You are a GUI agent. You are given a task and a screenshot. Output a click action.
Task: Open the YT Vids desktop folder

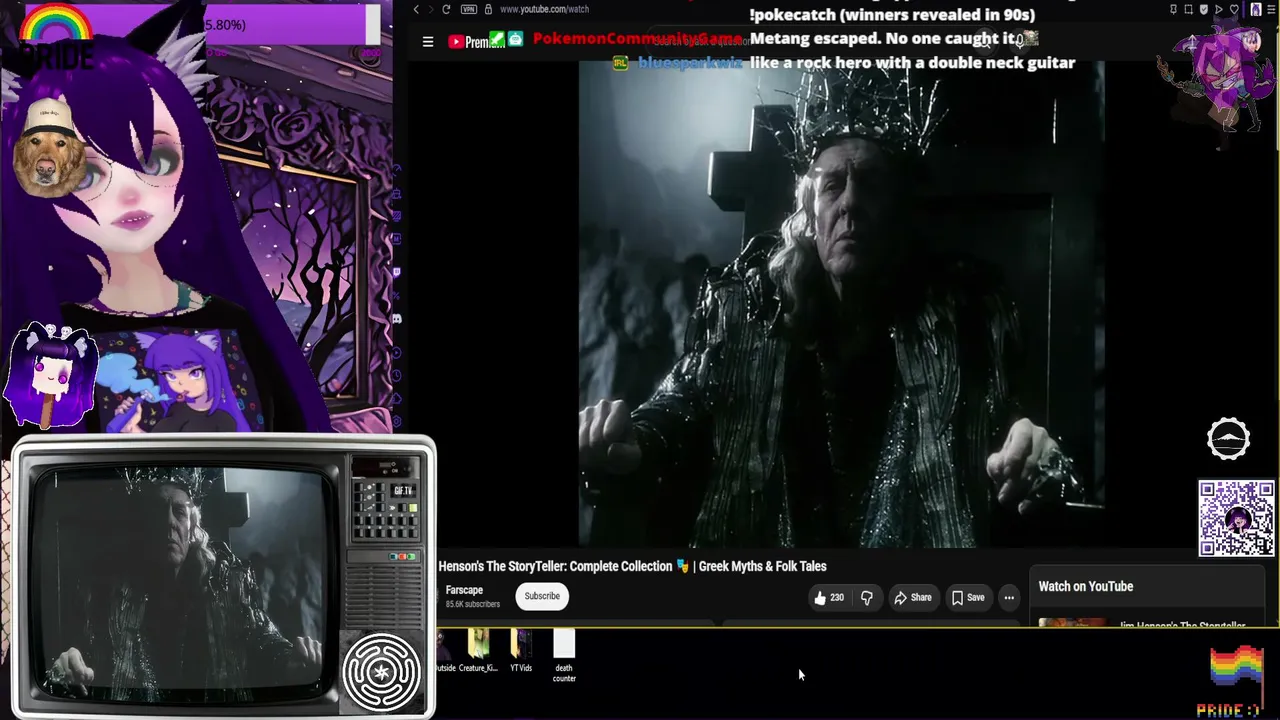pyautogui.click(x=521, y=651)
